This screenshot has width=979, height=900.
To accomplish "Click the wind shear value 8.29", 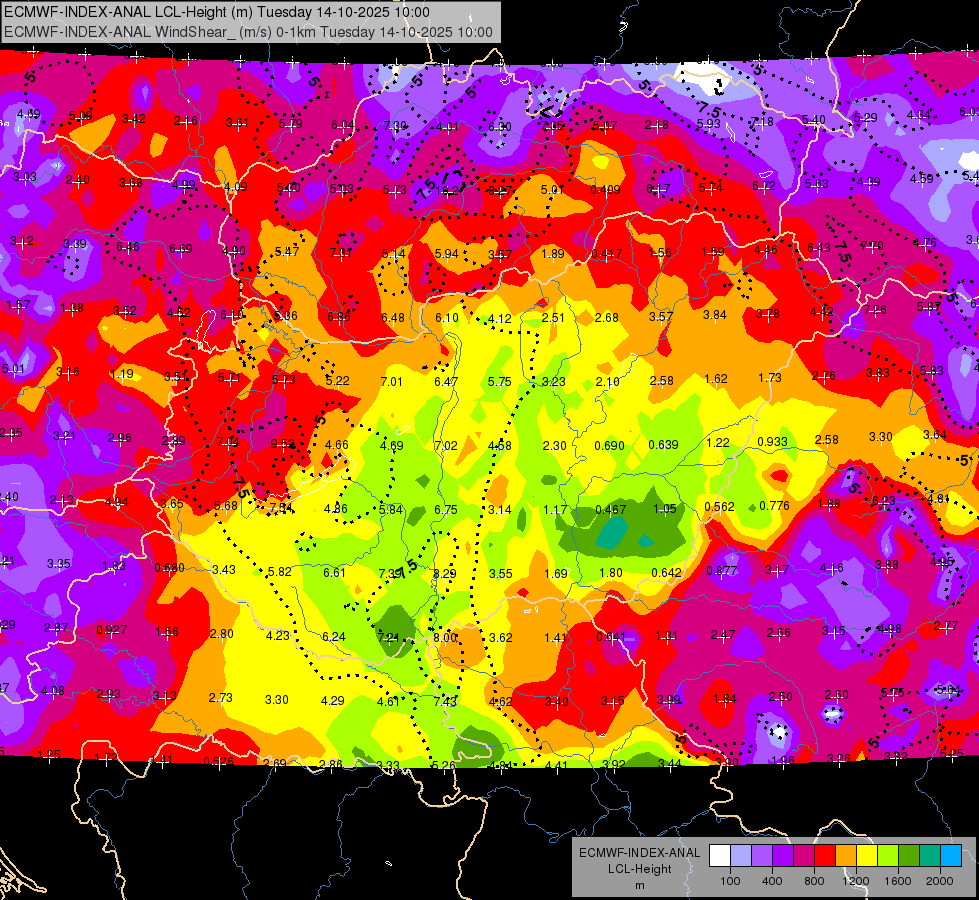I will 445,573.
